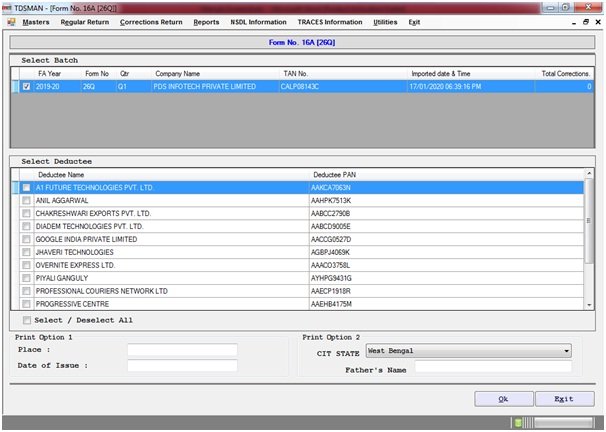Click the form icon beside Masters menu
This screenshot has height=432, width=606.
[x=10, y=21]
